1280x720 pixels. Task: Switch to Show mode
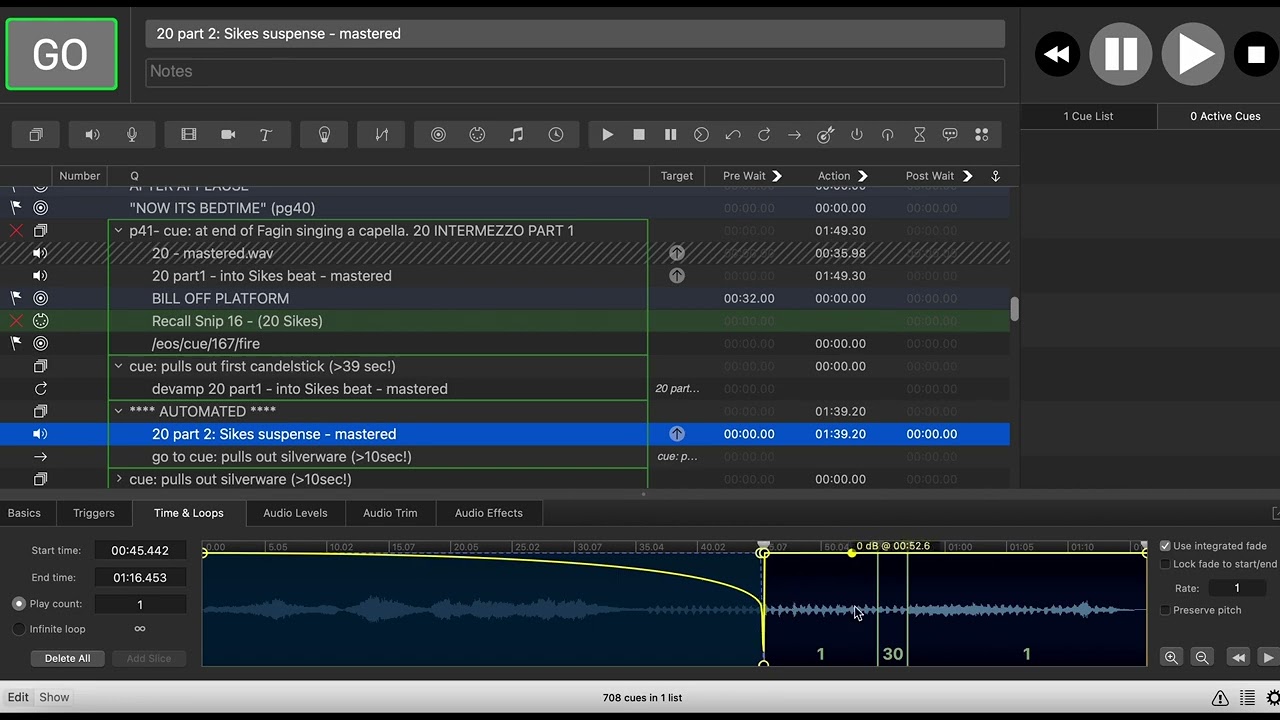tap(54, 698)
